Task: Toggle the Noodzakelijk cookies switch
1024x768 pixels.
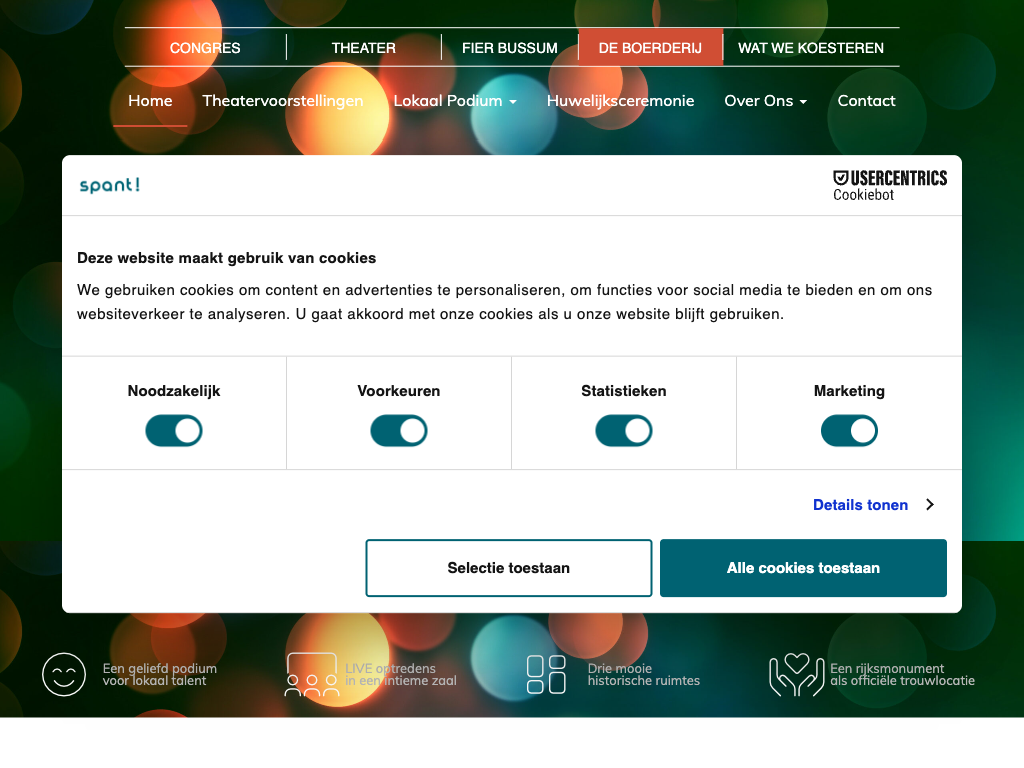Action: 174,431
